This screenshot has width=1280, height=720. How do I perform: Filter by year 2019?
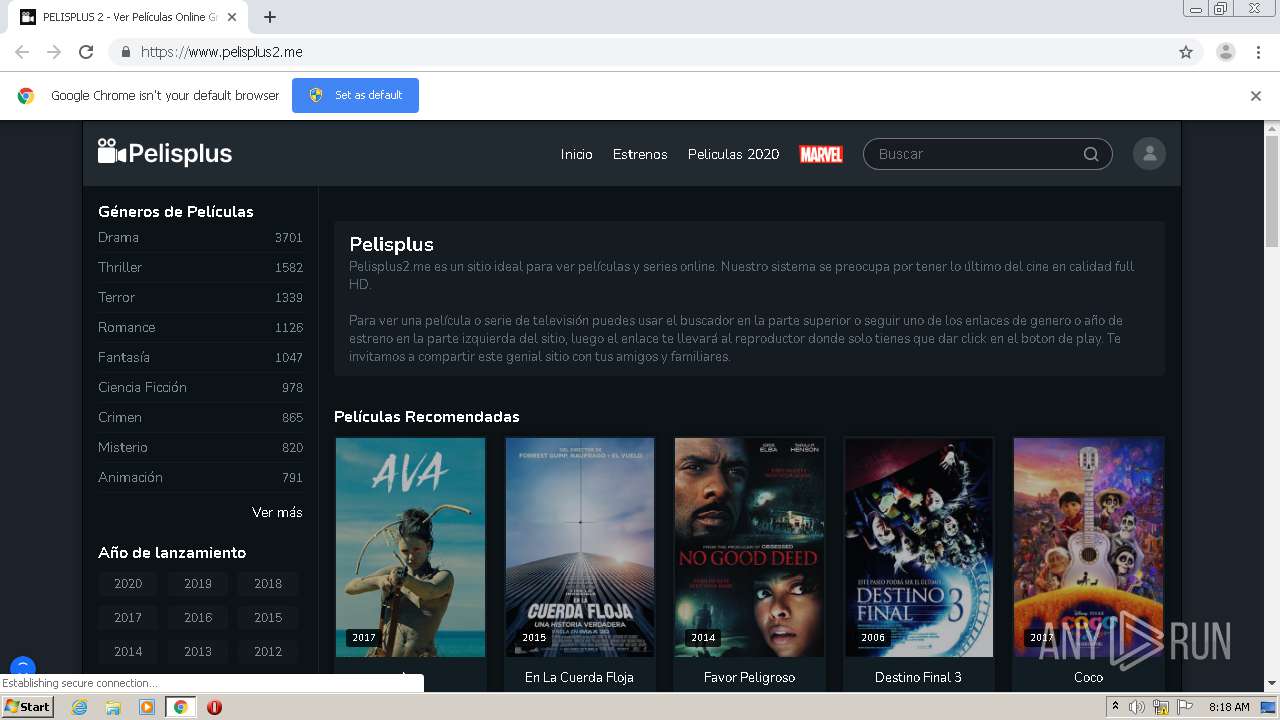point(198,584)
